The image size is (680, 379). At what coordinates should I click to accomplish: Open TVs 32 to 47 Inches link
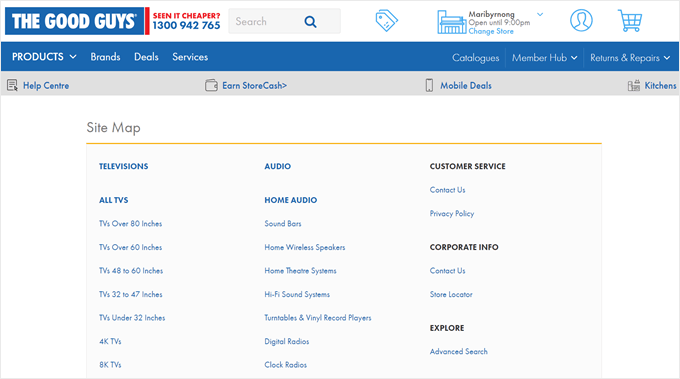click(131, 294)
